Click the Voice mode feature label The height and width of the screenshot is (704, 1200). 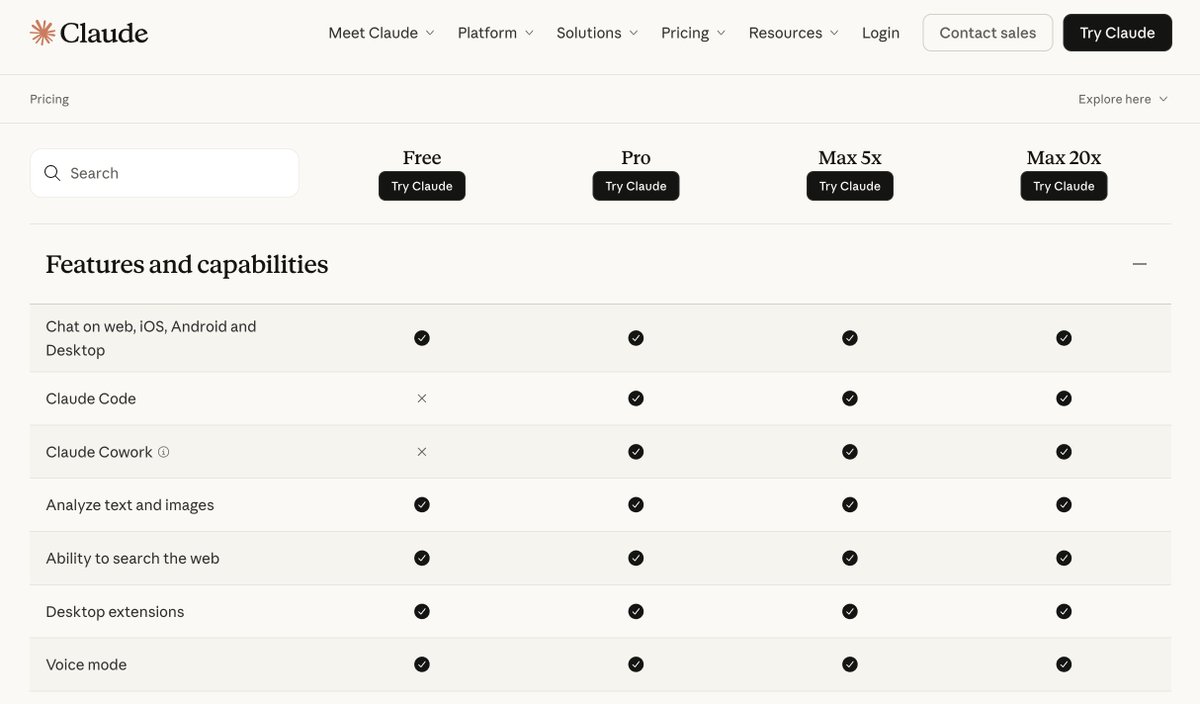pyautogui.click(x=86, y=664)
